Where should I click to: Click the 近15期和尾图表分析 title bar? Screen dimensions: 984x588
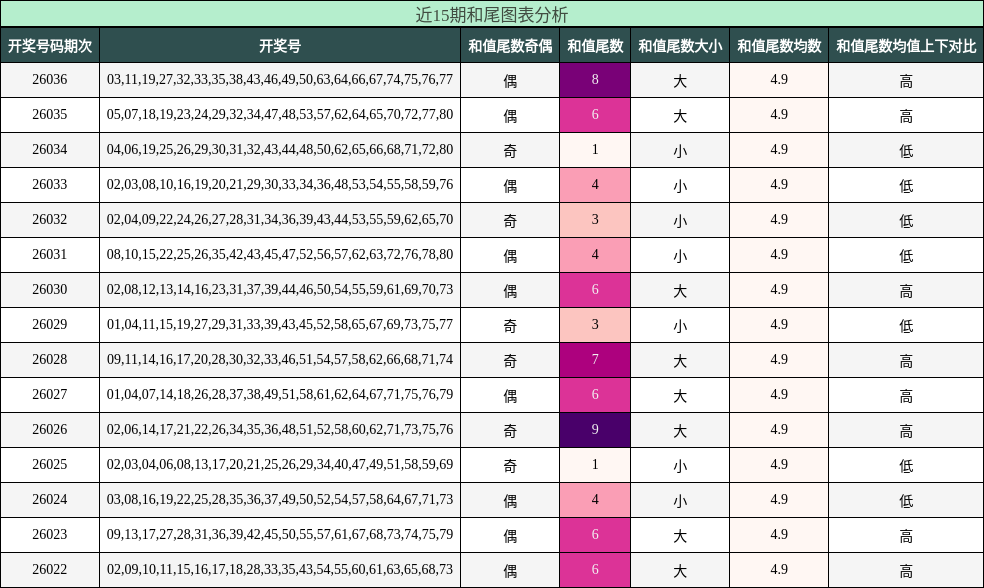tap(492, 14)
